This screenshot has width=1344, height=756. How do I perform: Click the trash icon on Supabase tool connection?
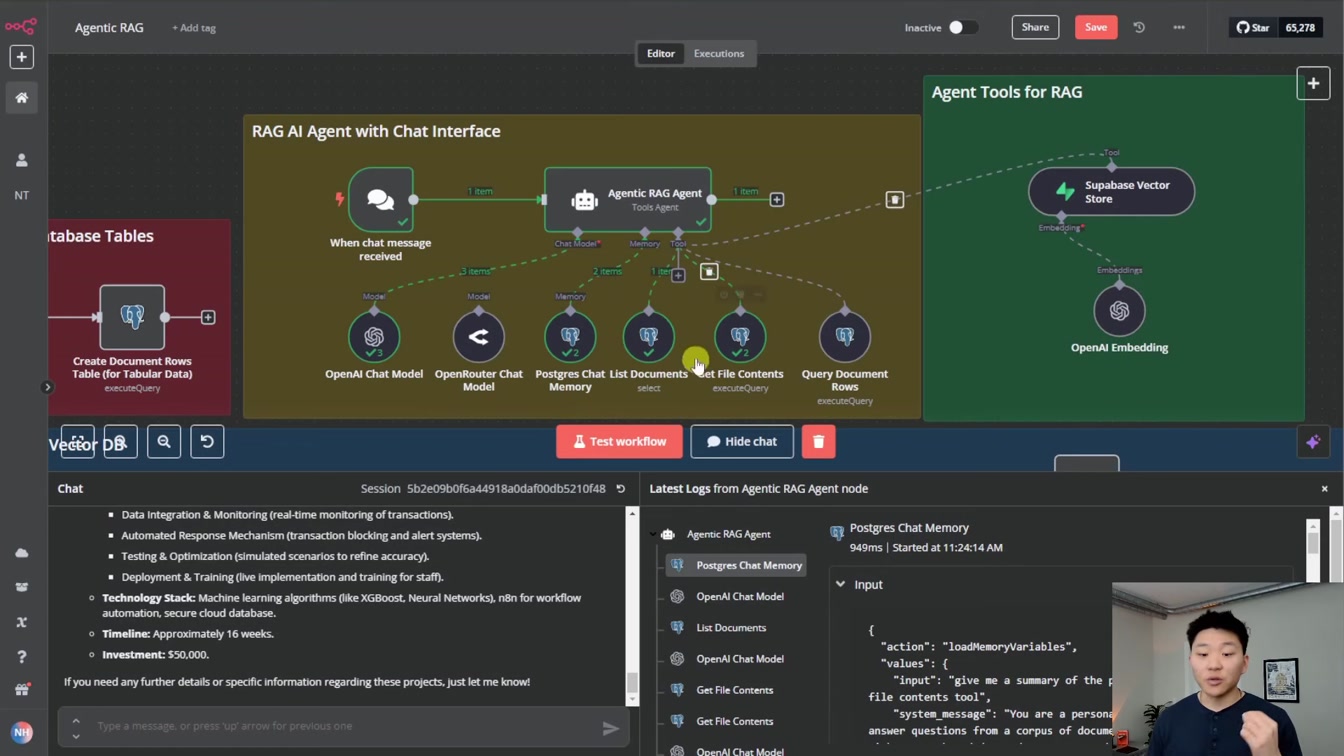click(895, 200)
